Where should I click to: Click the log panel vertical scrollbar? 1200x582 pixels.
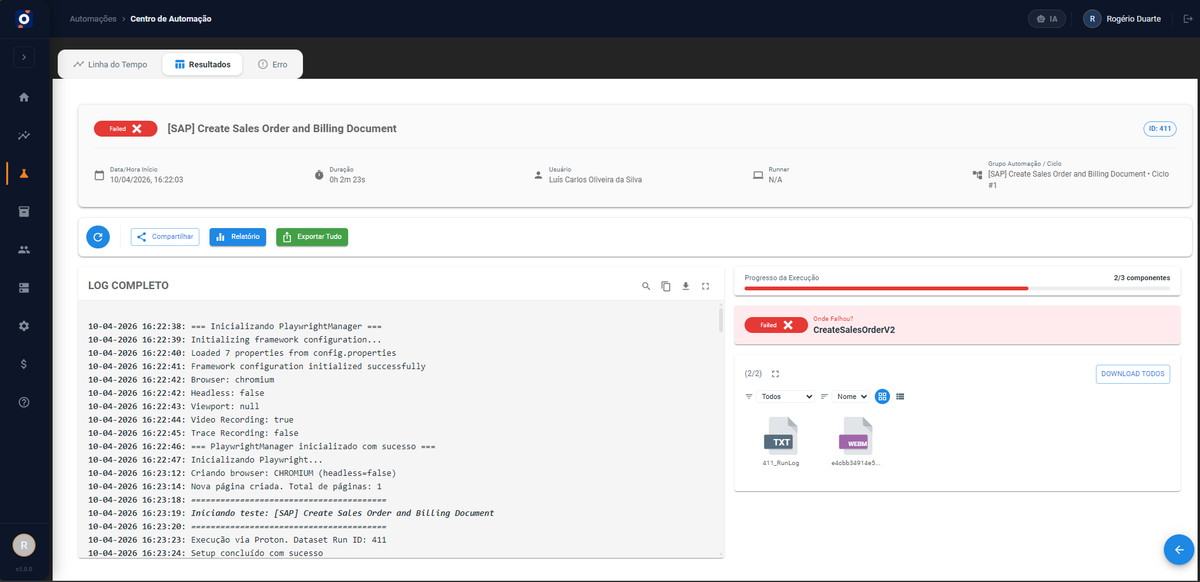pos(720,320)
